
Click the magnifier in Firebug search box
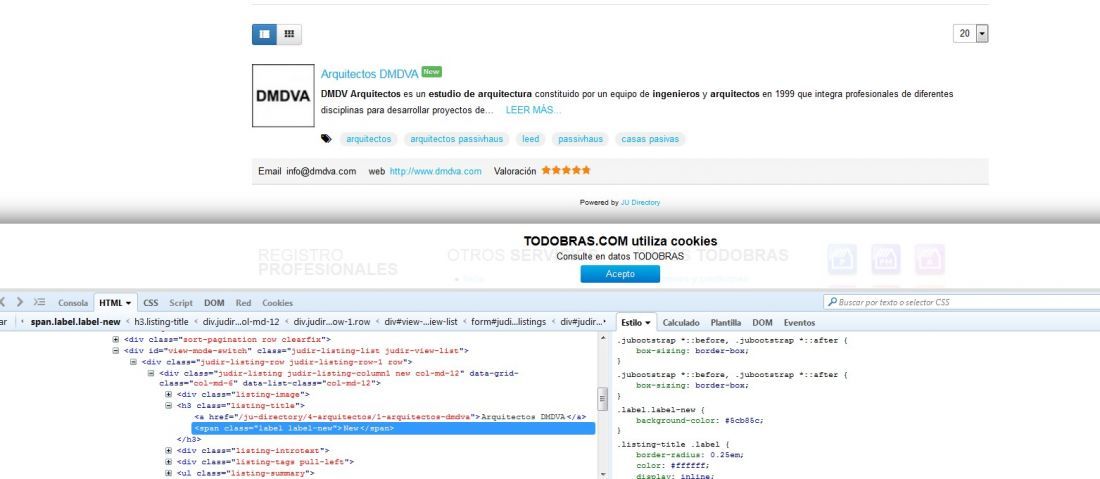pyautogui.click(x=832, y=302)
